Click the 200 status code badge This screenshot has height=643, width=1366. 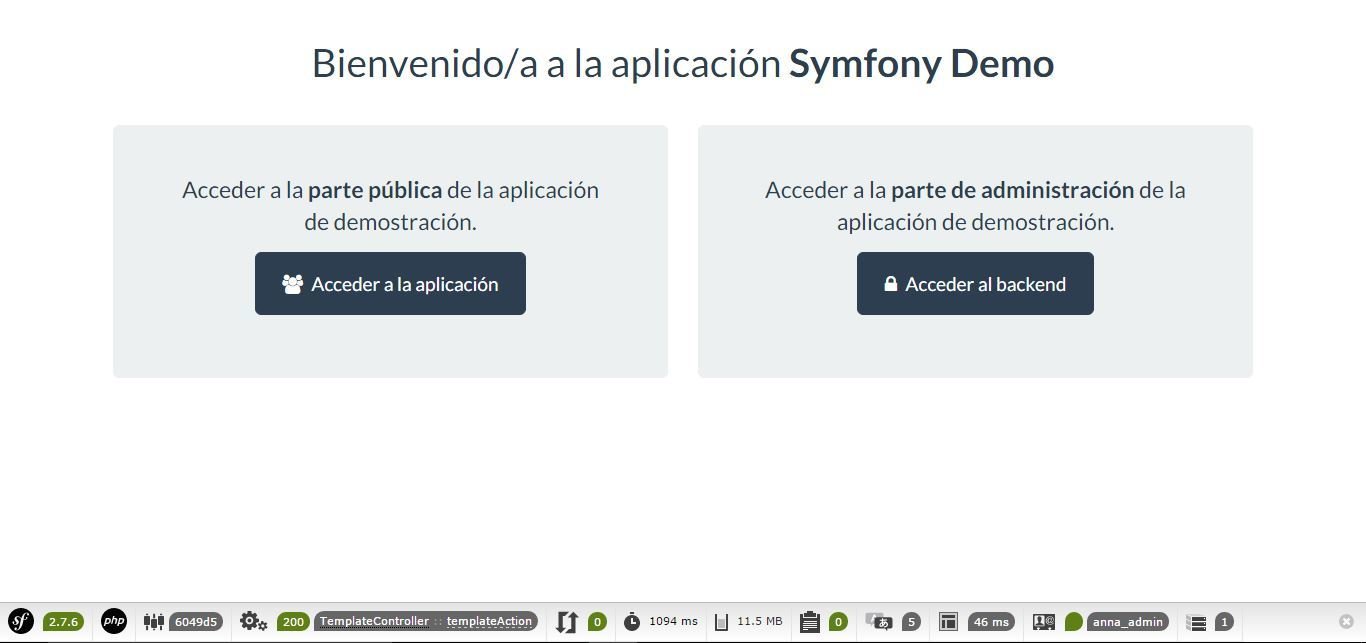(x=293, y=622)
